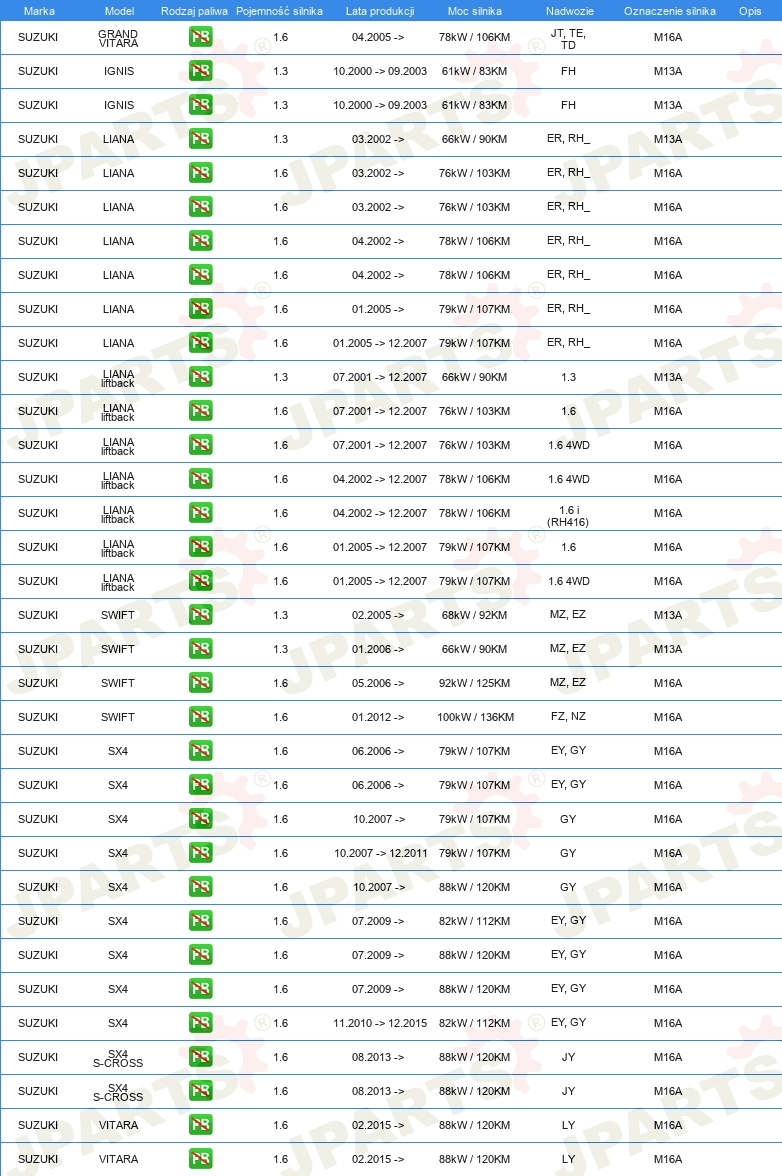
Task: Select '82kW / 112KM' in the 11.2010 SX4 row
Action: coord(475,1023)
